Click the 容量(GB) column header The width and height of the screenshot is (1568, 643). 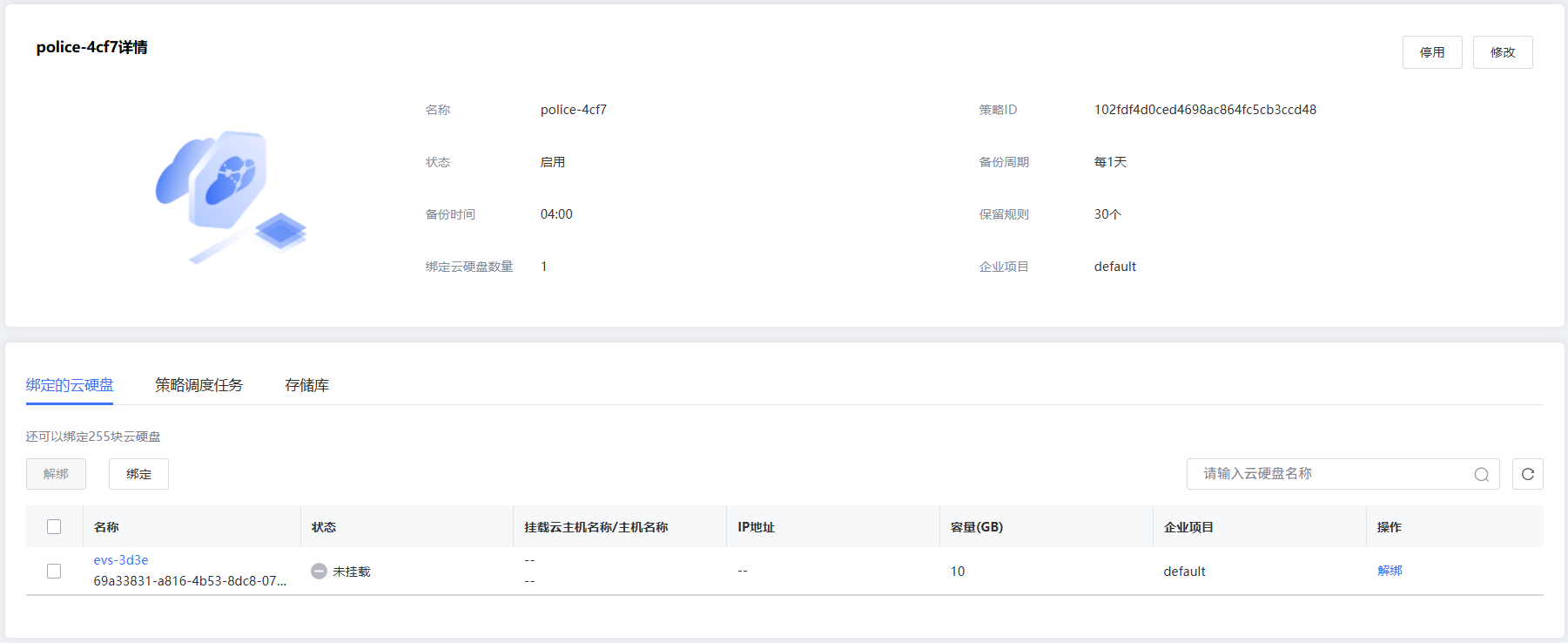click(x=976, y=527)
